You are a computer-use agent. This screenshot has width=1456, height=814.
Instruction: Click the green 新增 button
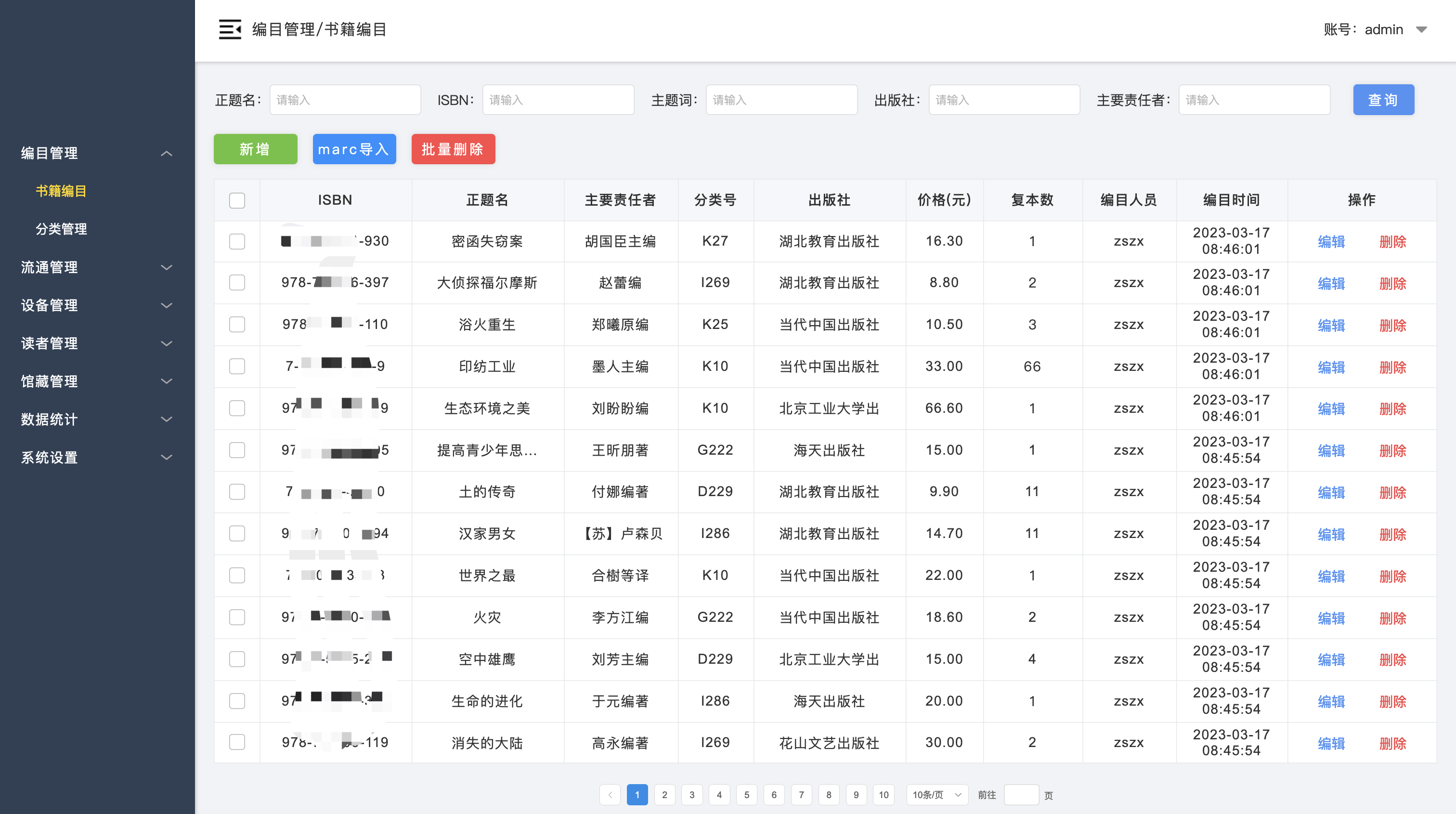[x=256, y=149]
